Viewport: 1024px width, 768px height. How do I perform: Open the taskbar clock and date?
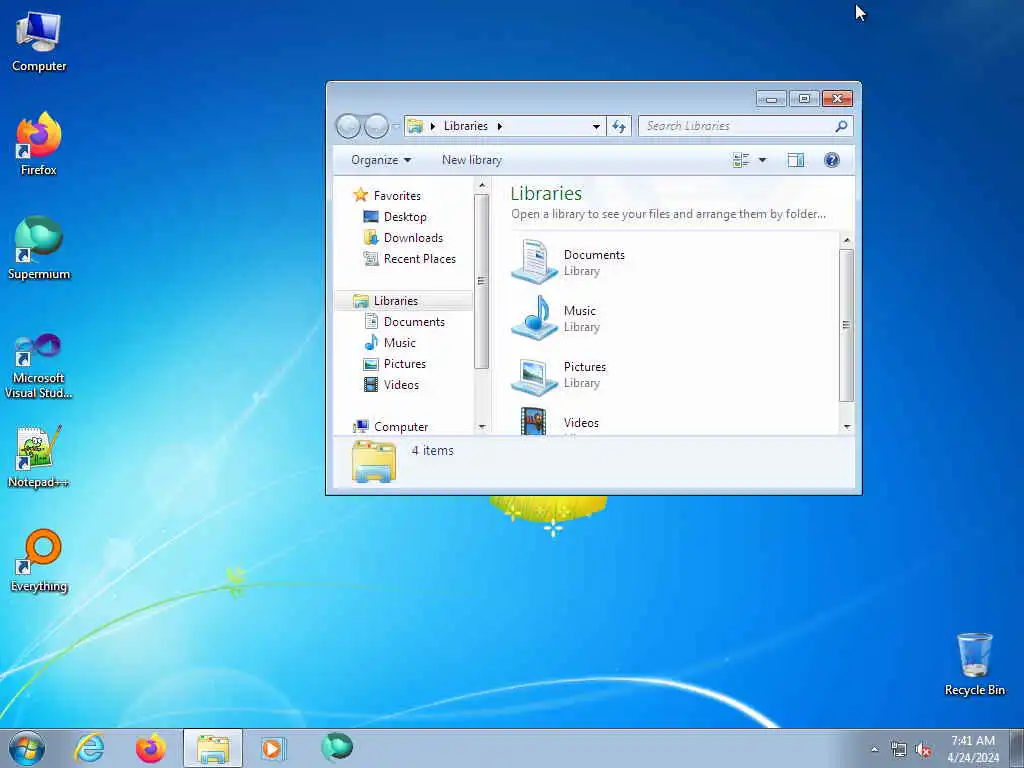coord(973,748)
